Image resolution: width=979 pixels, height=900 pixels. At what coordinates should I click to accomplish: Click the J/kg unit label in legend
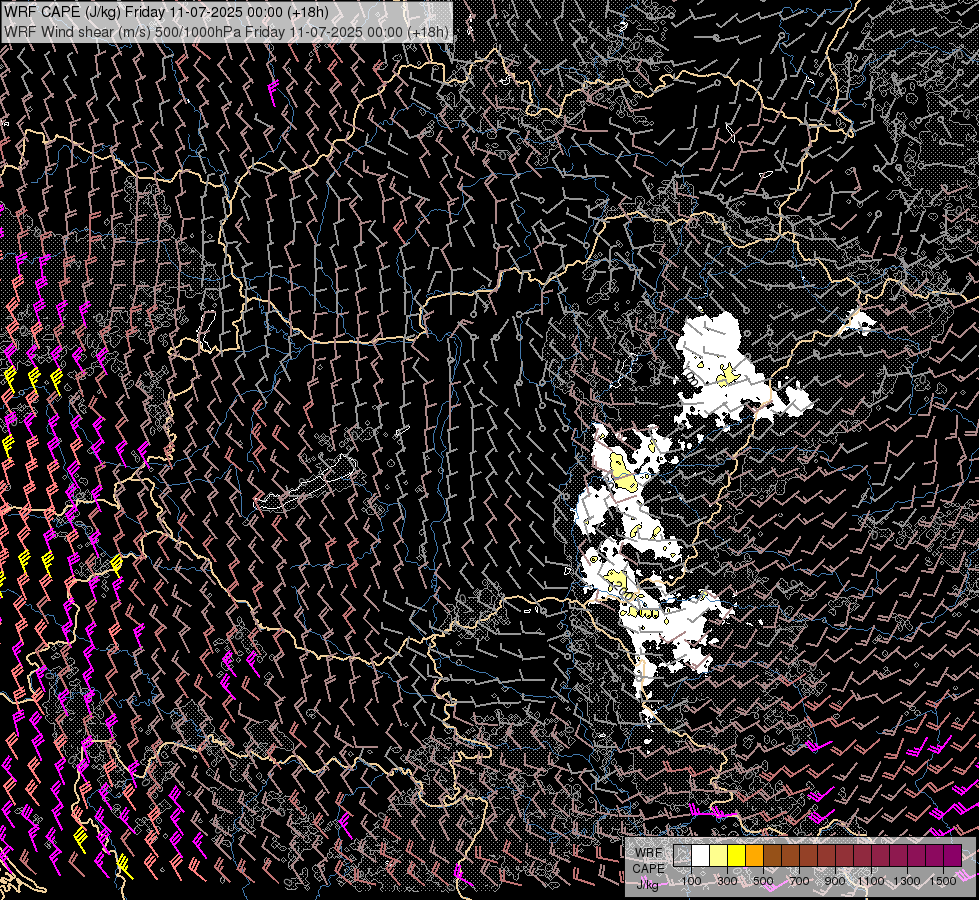coord(647,885)
